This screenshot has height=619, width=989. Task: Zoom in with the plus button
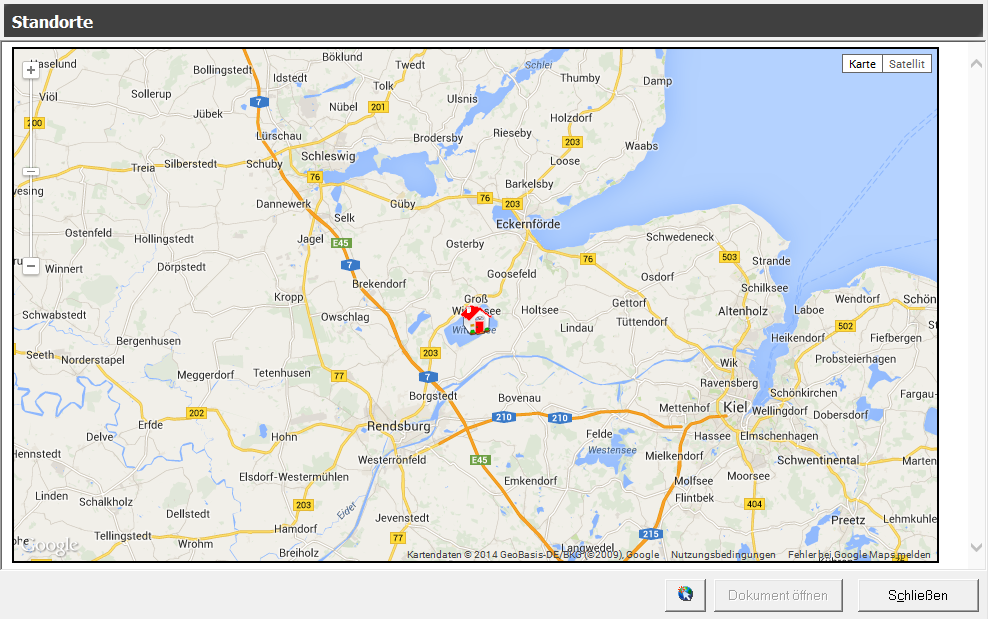click(31, 70)
